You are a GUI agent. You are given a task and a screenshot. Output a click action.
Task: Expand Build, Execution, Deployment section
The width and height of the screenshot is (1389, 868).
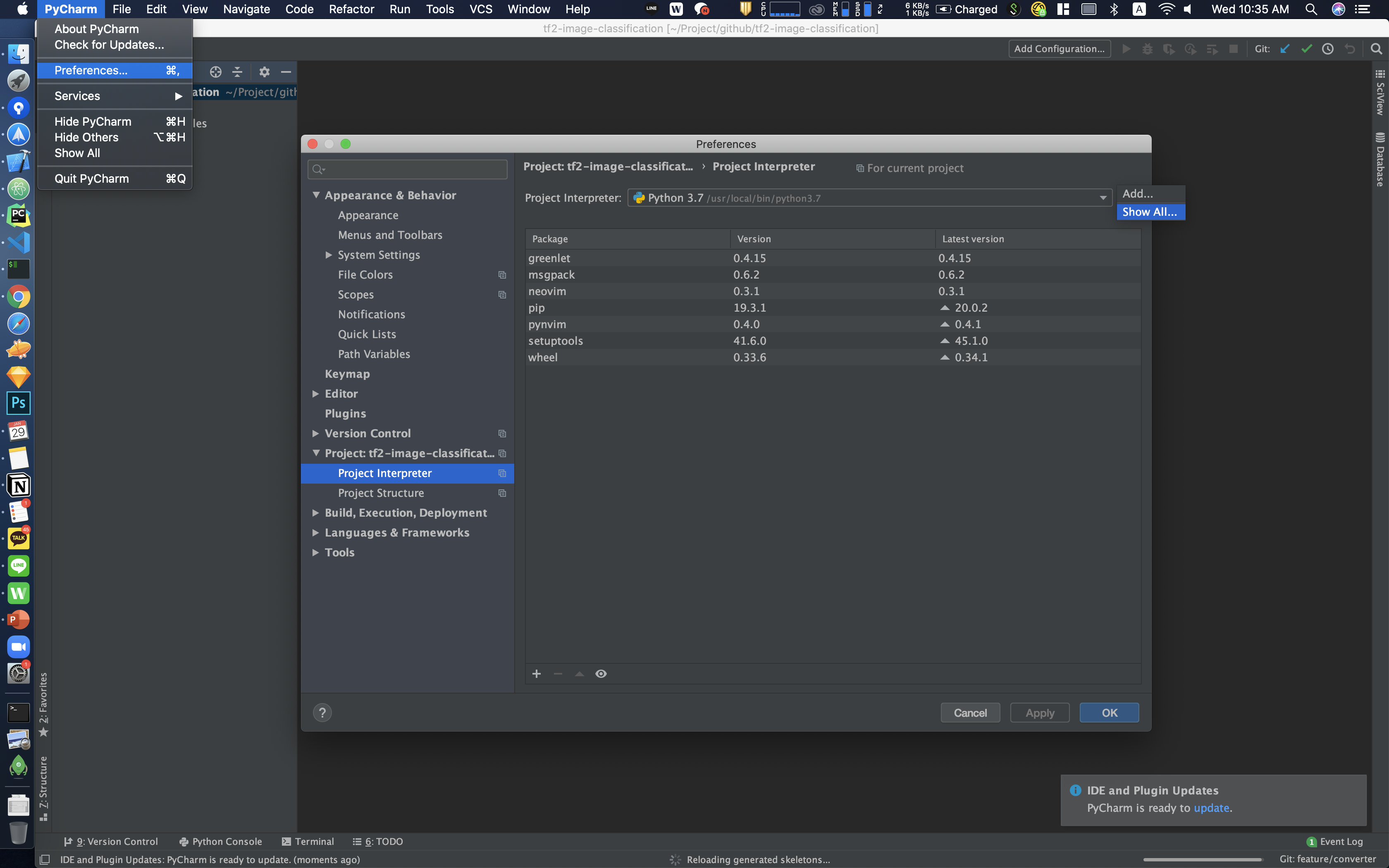(x=315, y=512)
